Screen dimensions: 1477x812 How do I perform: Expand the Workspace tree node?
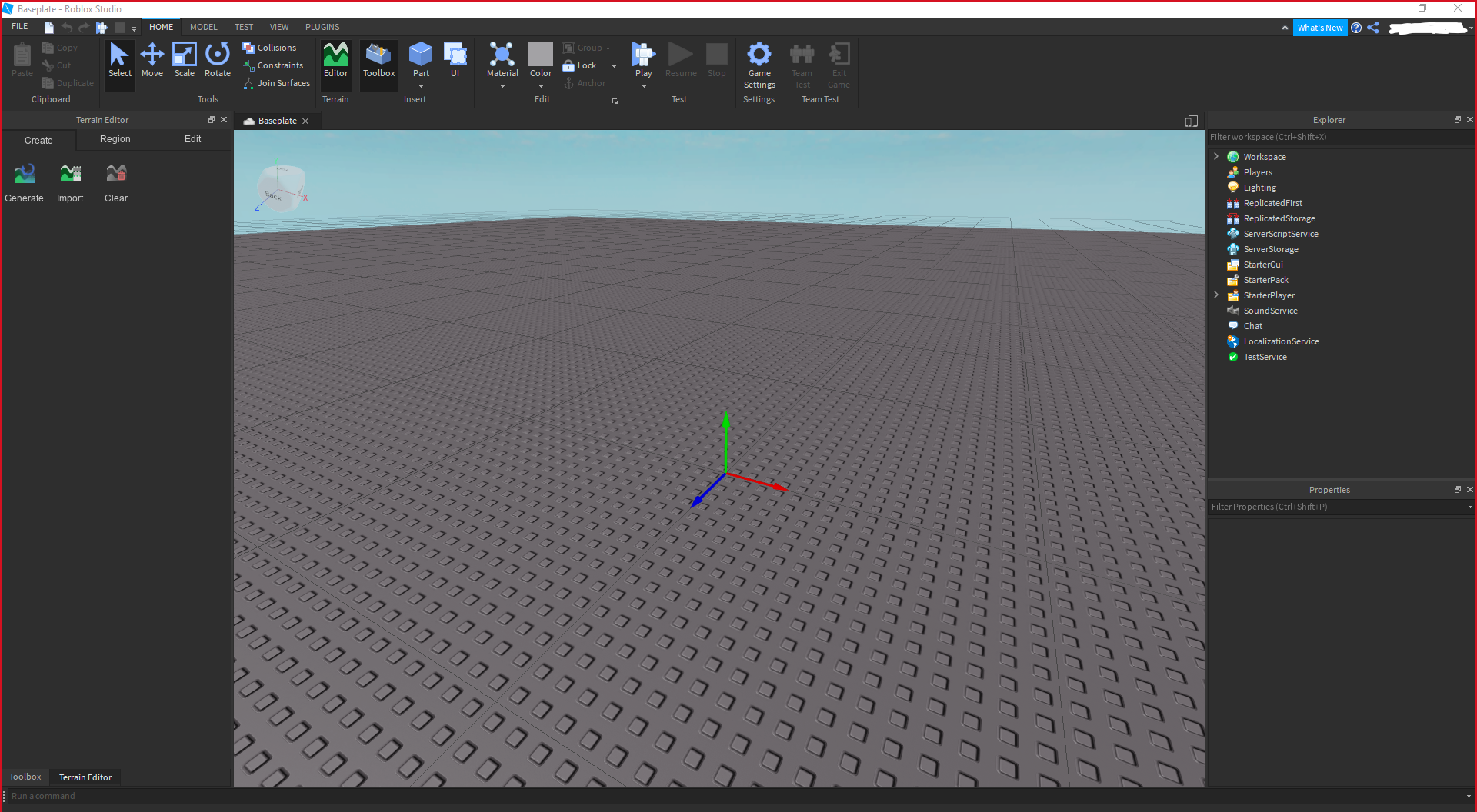tap(1216, 156)
